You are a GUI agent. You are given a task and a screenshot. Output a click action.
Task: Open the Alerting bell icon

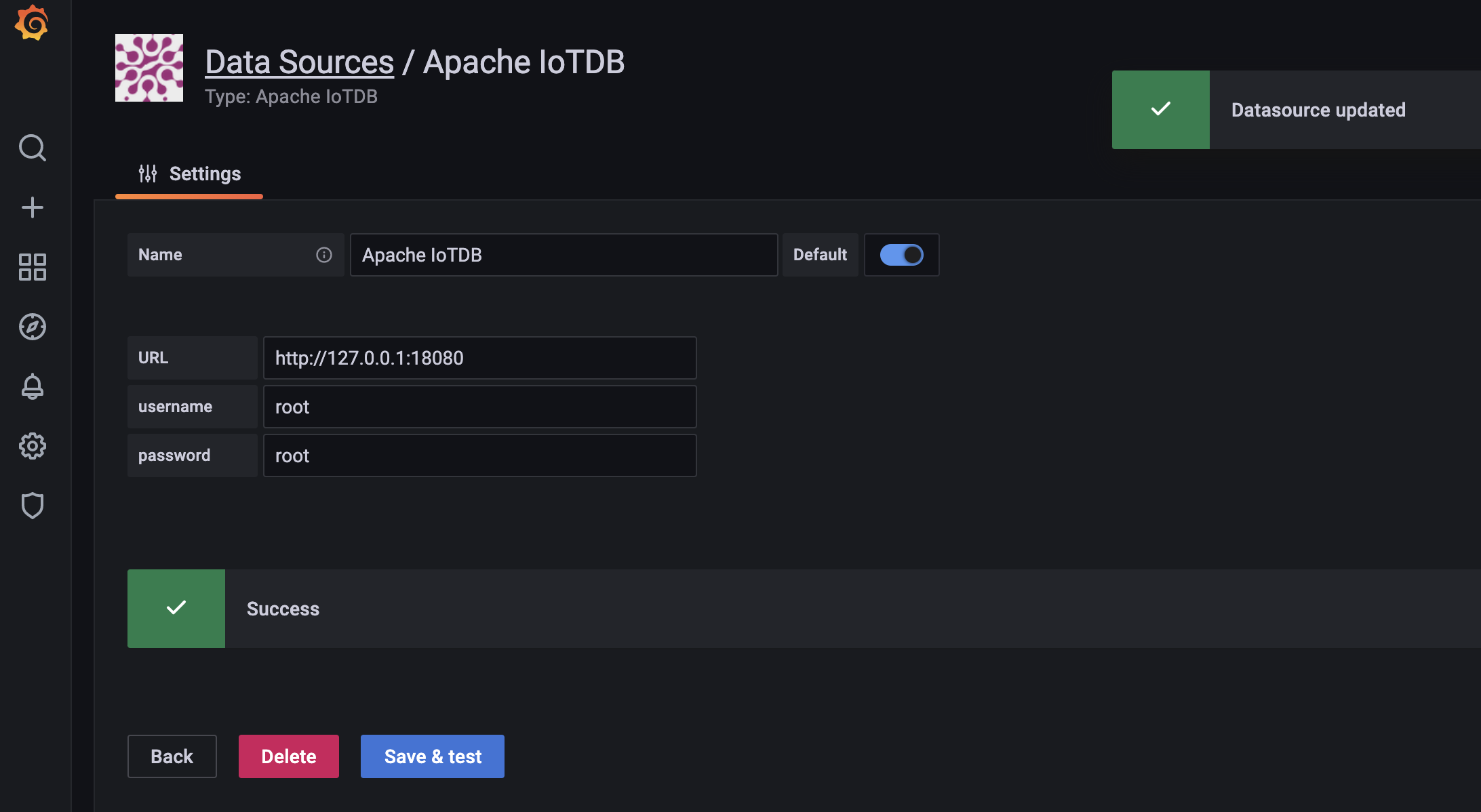[32, 386]
